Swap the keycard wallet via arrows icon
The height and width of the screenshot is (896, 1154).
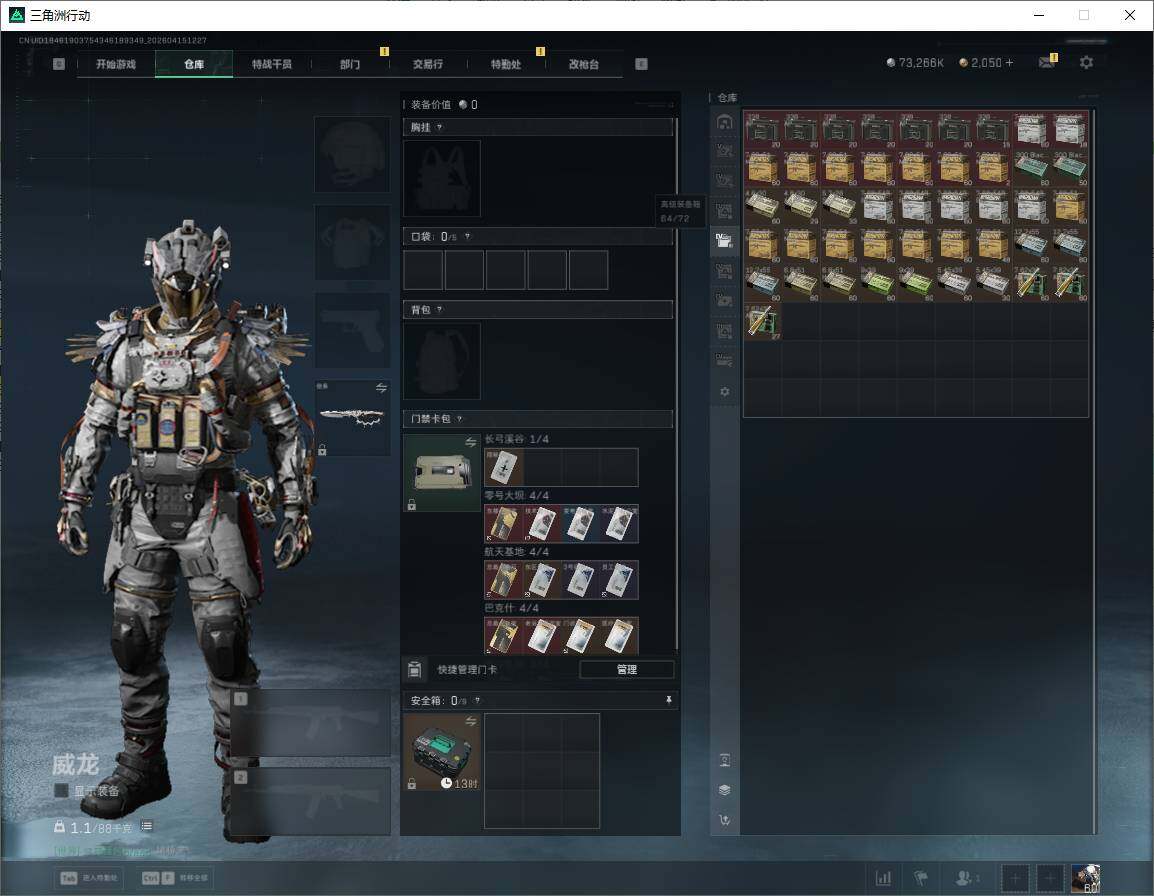[x=471, y=442]
